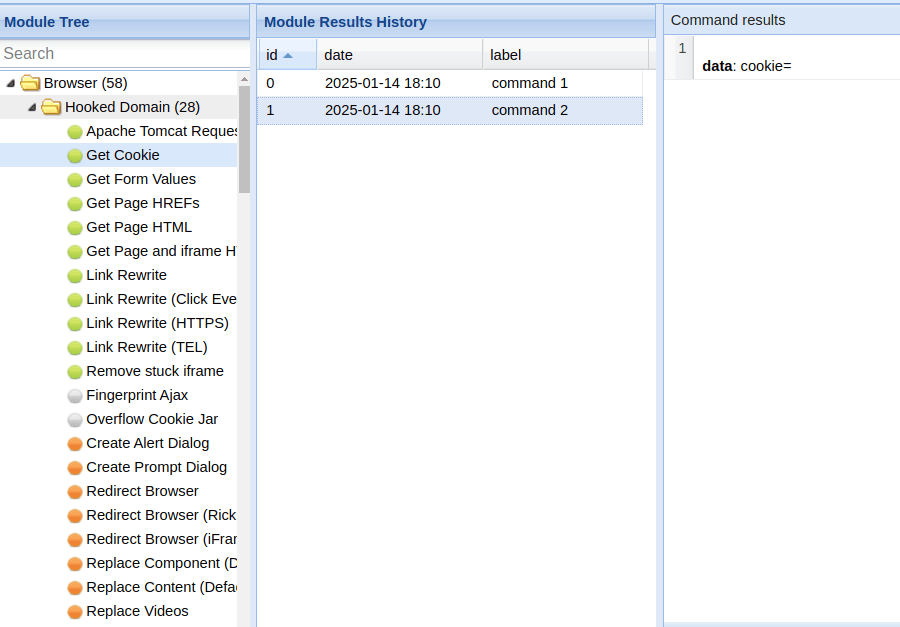Click the green icon beside Get Cookie
The height and width of the screenshot is (627, 900).
pos(75,155)
